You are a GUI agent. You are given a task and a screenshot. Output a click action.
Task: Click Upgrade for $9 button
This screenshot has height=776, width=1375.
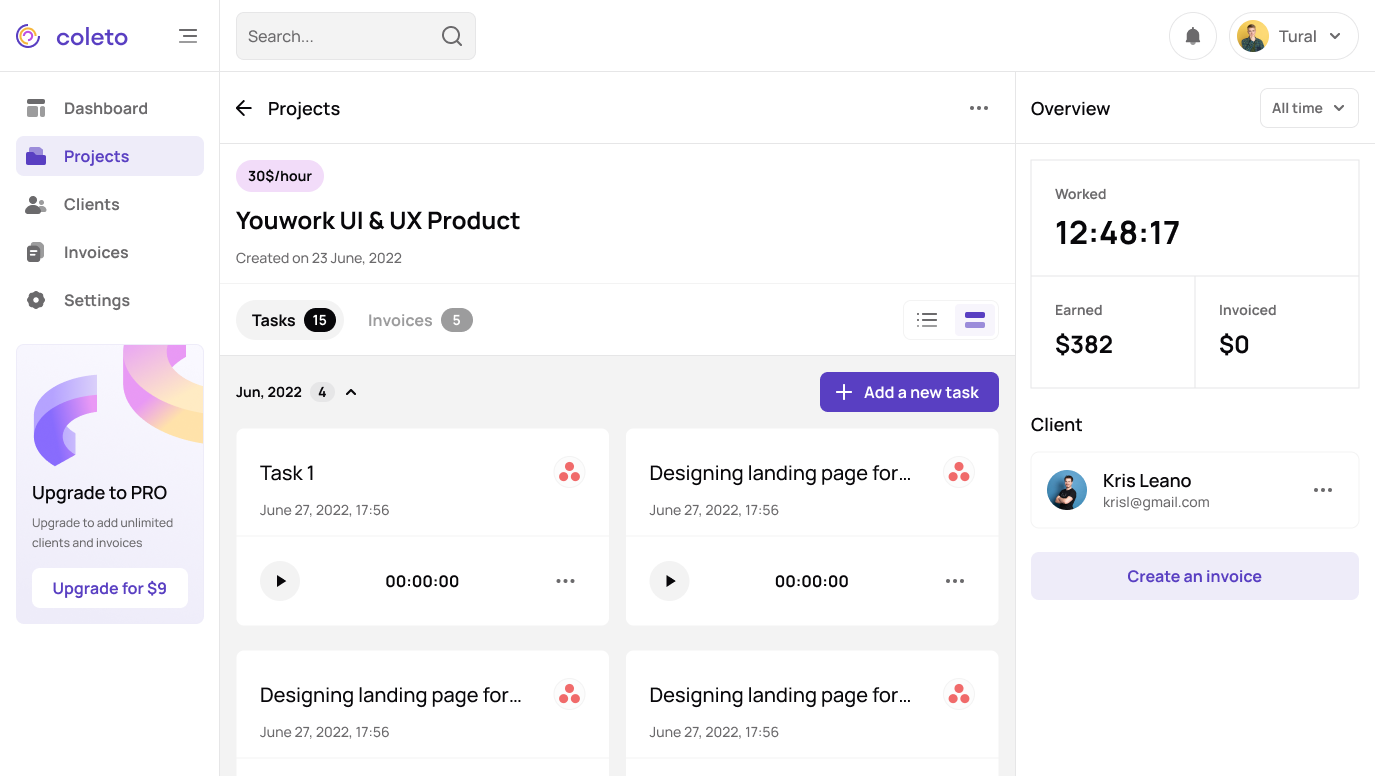[x=110, y=588]
